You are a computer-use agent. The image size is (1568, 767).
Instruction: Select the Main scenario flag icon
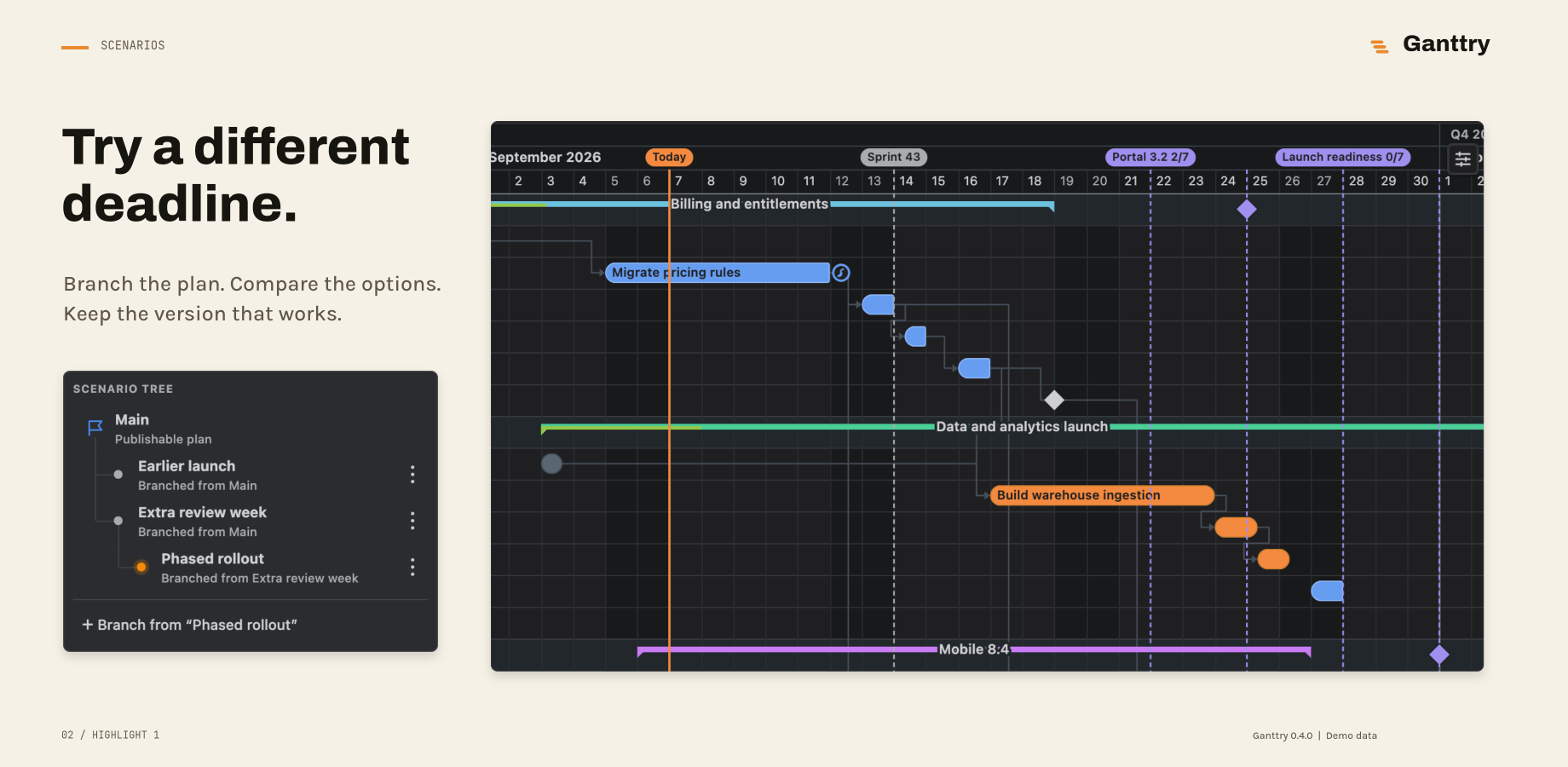tap(95, 428)
